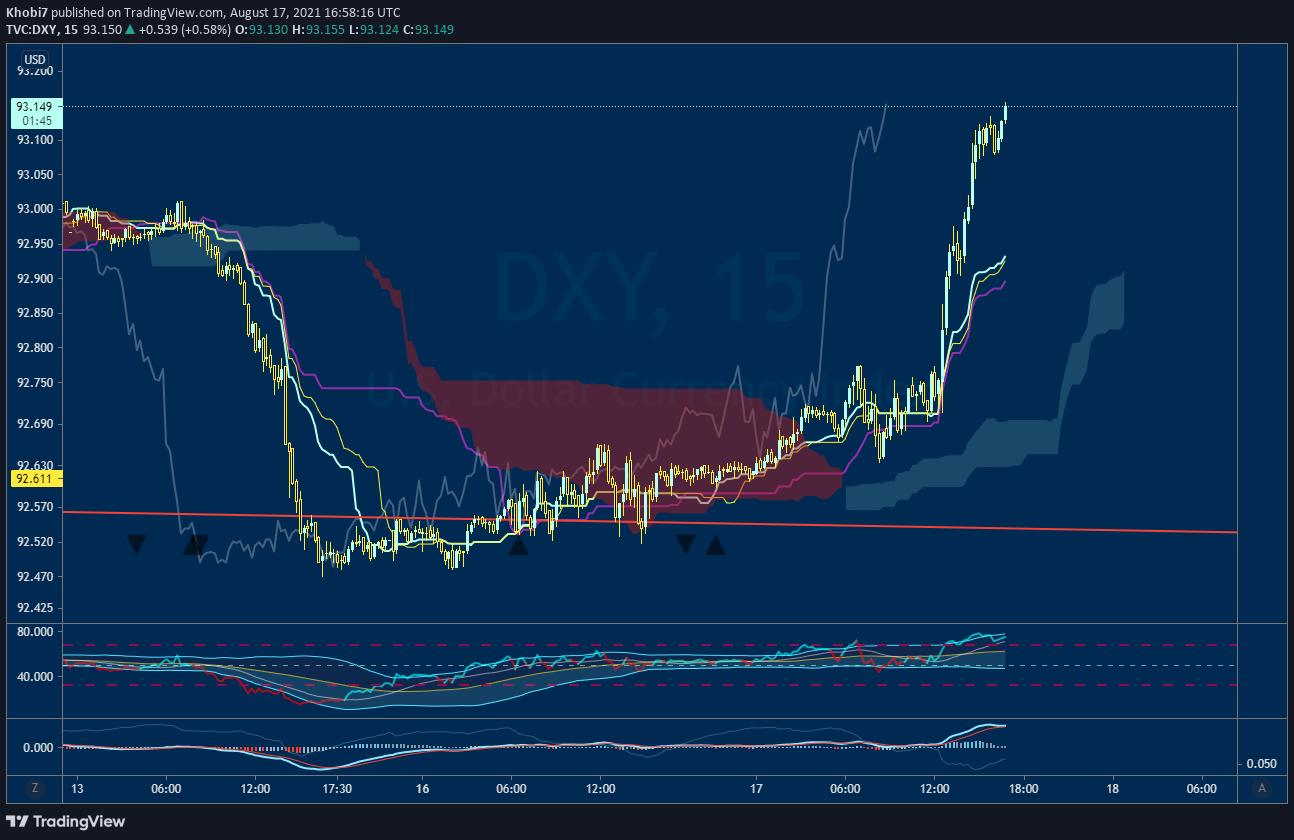This screenshot has width=1294, height=840.
Task: Click the Z timezone button at bottom left
Action: click(x=35, y=788)
